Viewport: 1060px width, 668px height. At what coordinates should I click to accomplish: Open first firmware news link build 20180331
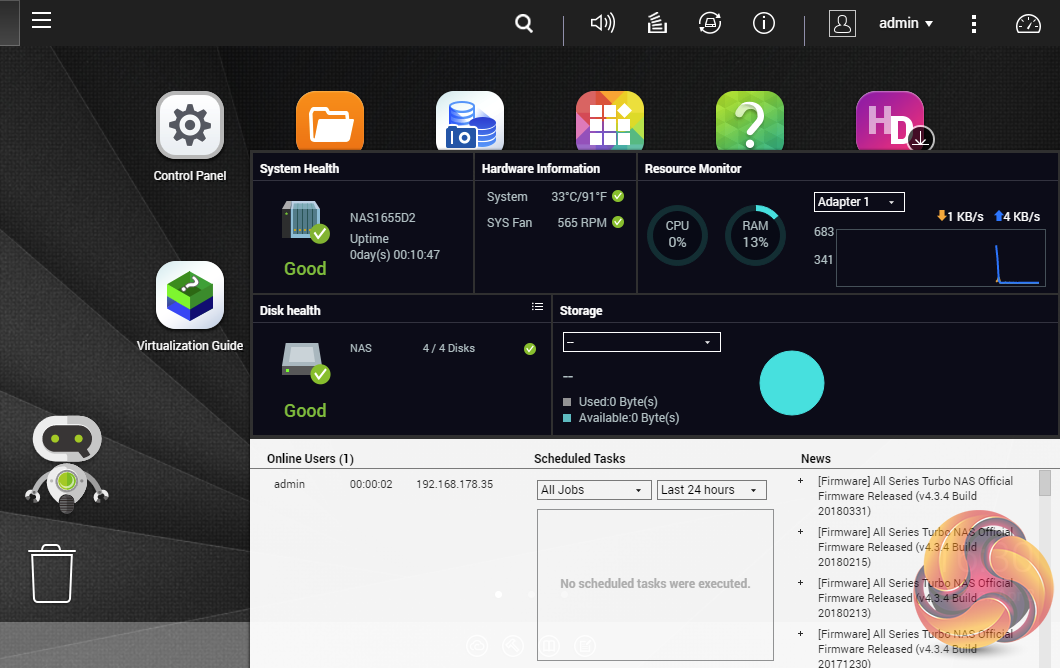[x=915, y=496]
